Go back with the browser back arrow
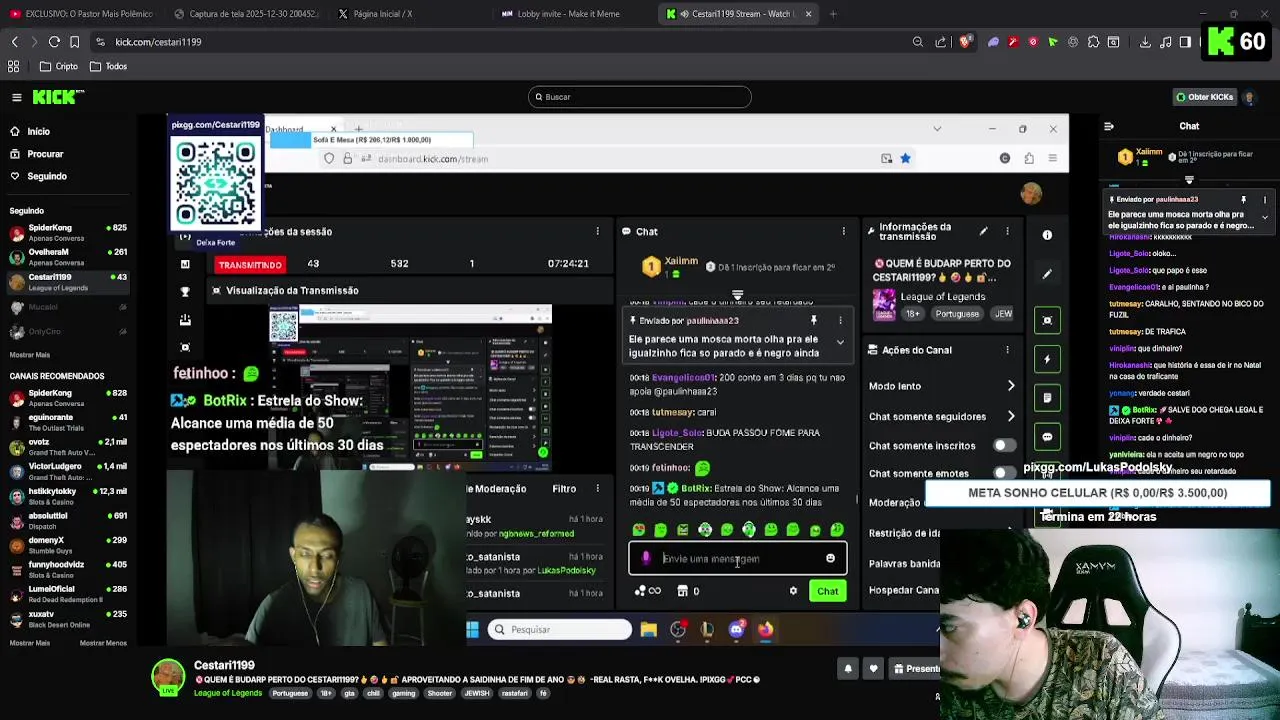 coord(14,42)
